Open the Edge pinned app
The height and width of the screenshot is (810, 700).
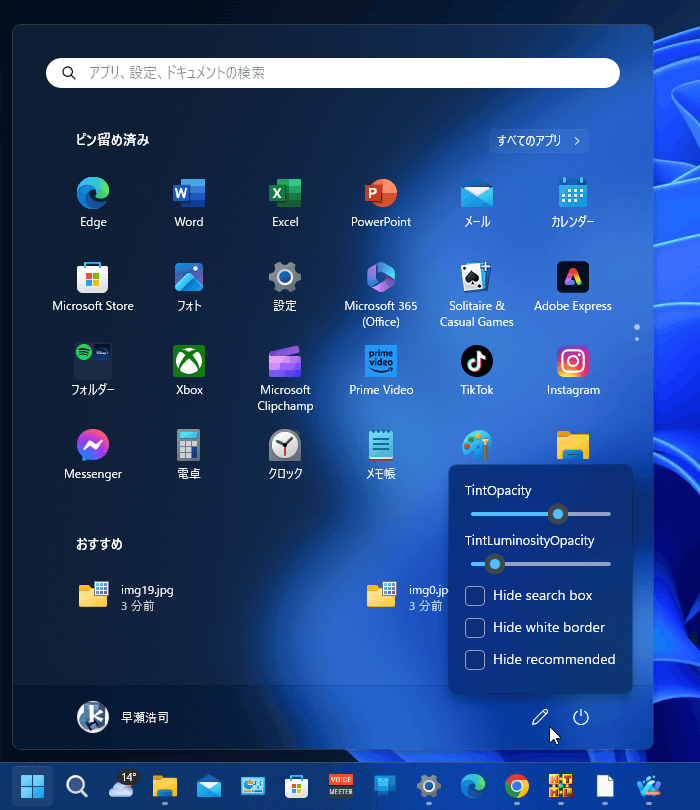pos(93,202)
